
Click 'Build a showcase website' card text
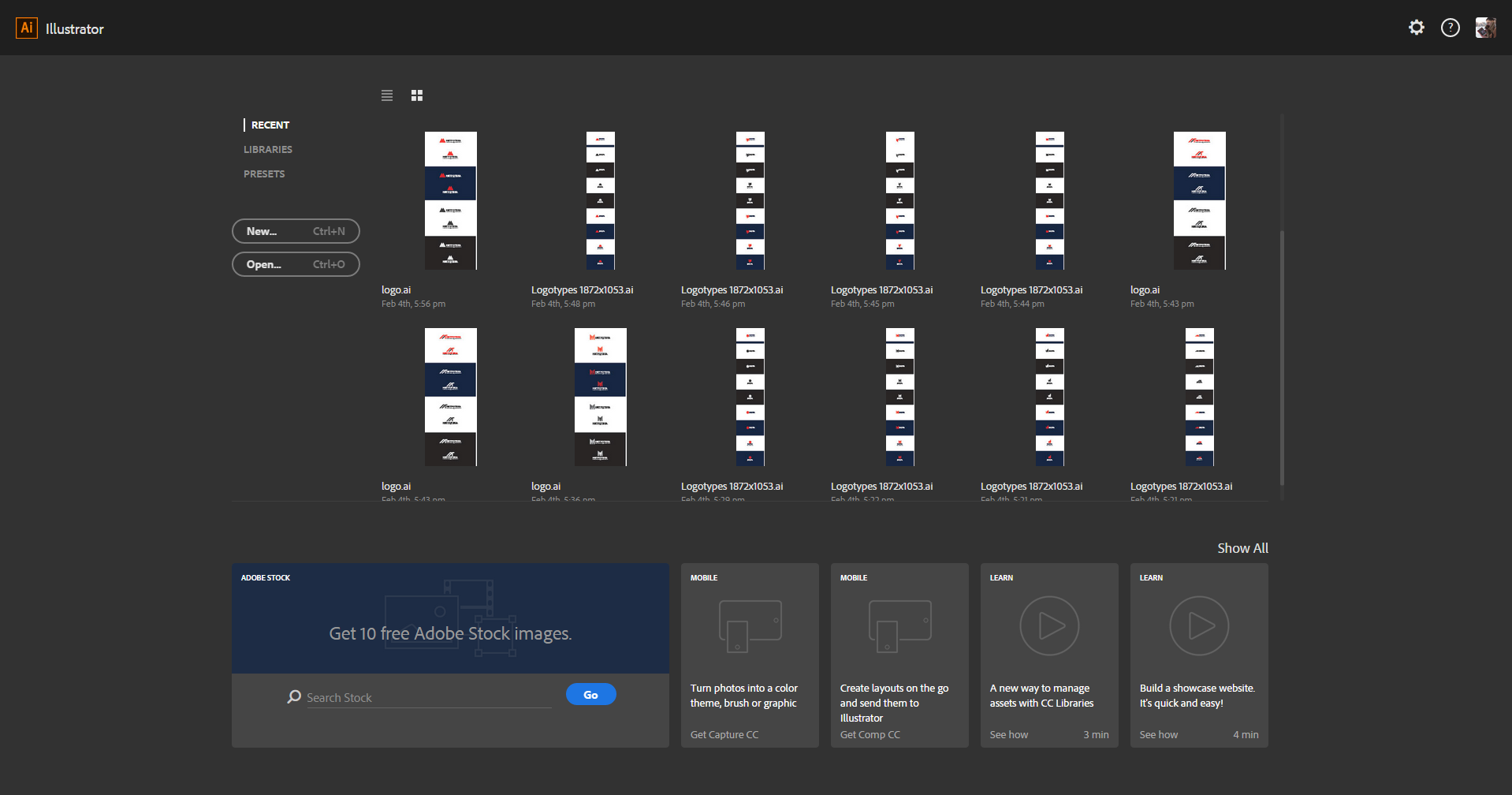pos(1197,696)
